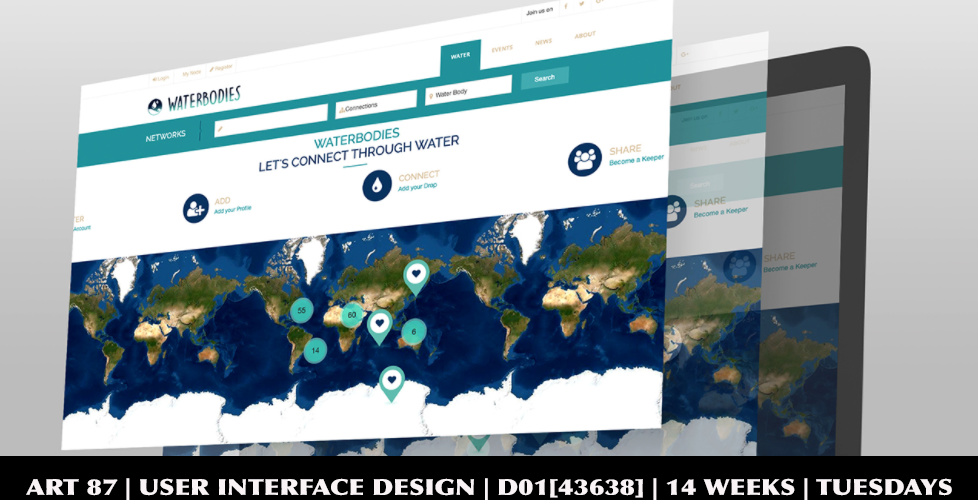Image resolution: width=978 pixels, height=500 pixels.
Task: Select the map cluster marker labeled 60
Action: (x=351, y=316)
